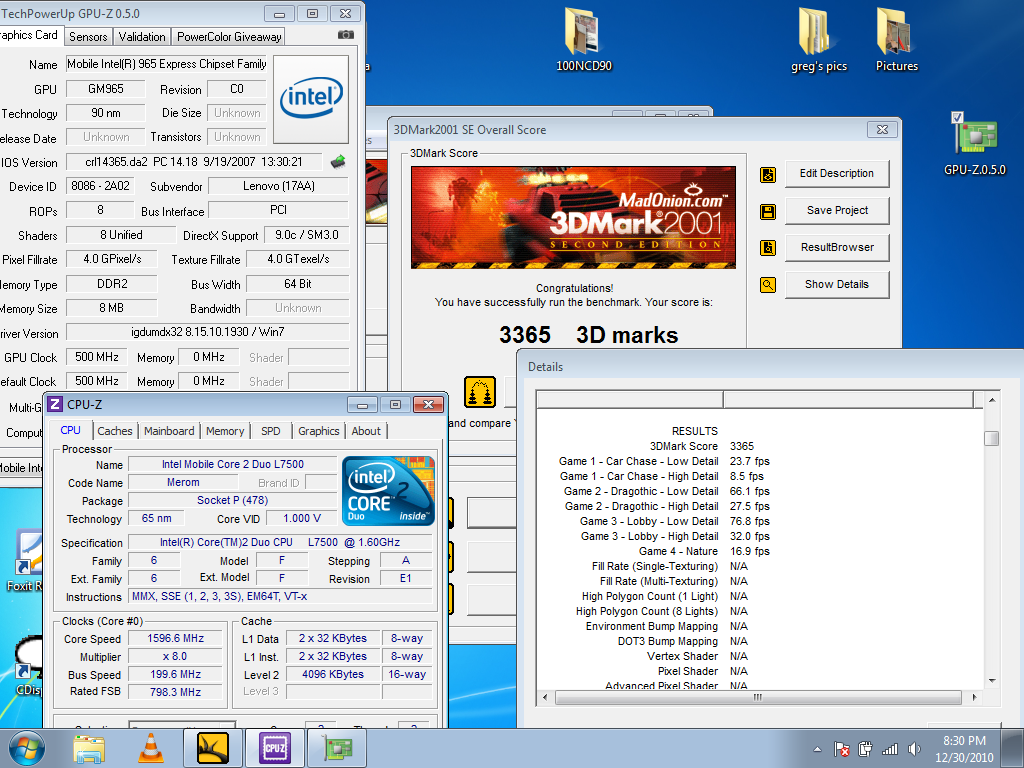1024x768 pixels.
Task: Click the GPU-Z Device ID value 8086 - 2A02
Action: (101, 186)
